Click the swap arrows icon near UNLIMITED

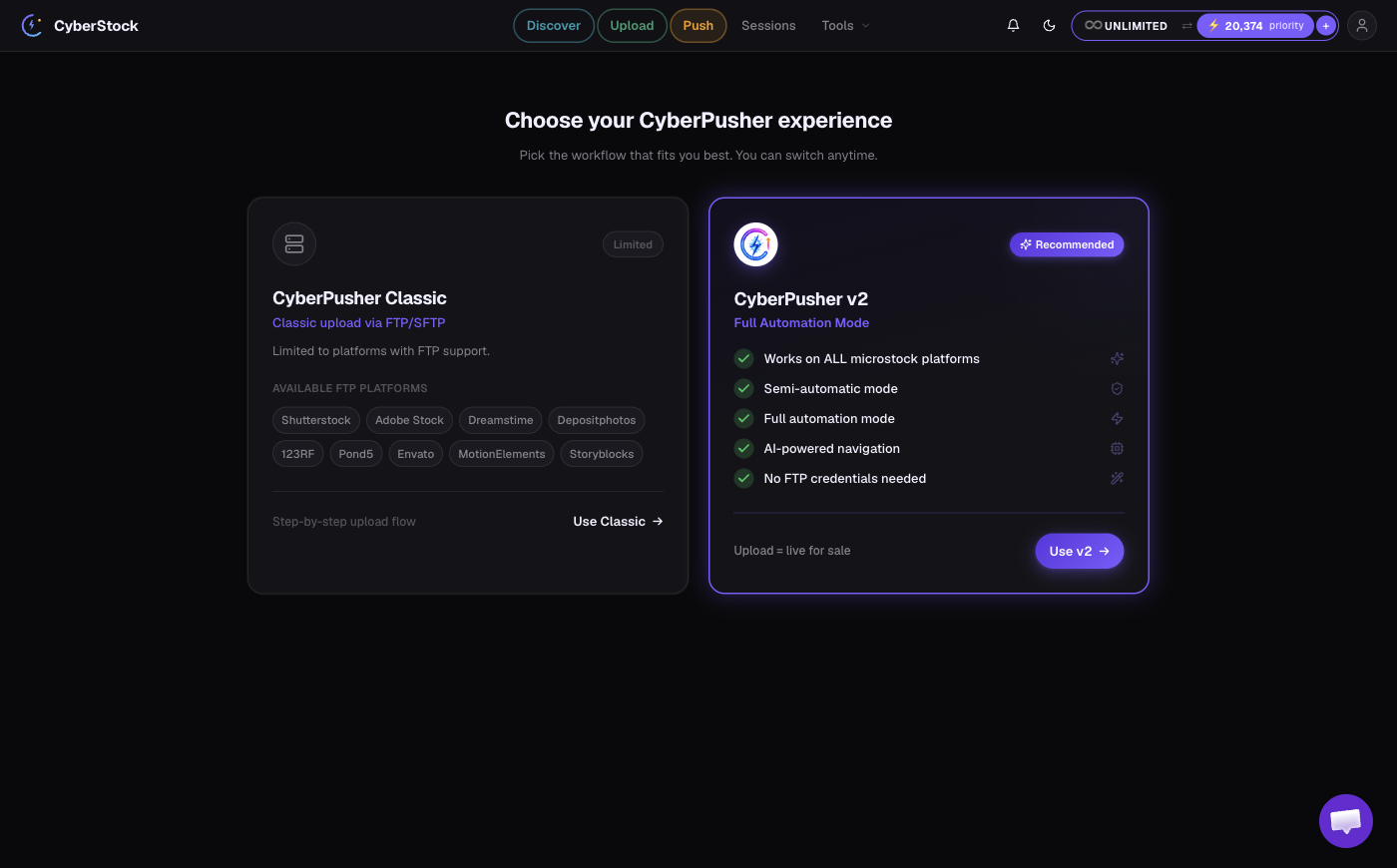pyautogui.click(x=1186, y=26)
